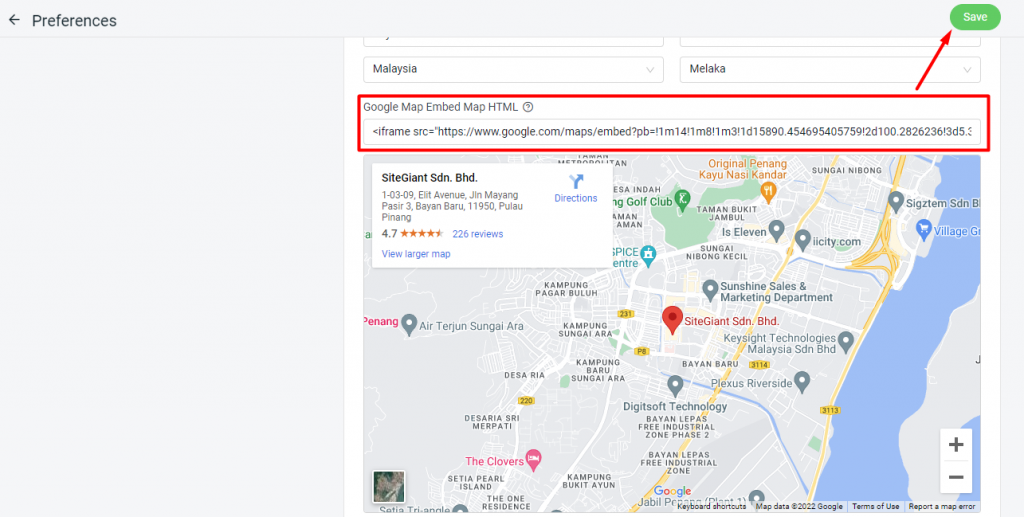Save the preferences
The image size is (1024, 517).
point(974,18)
